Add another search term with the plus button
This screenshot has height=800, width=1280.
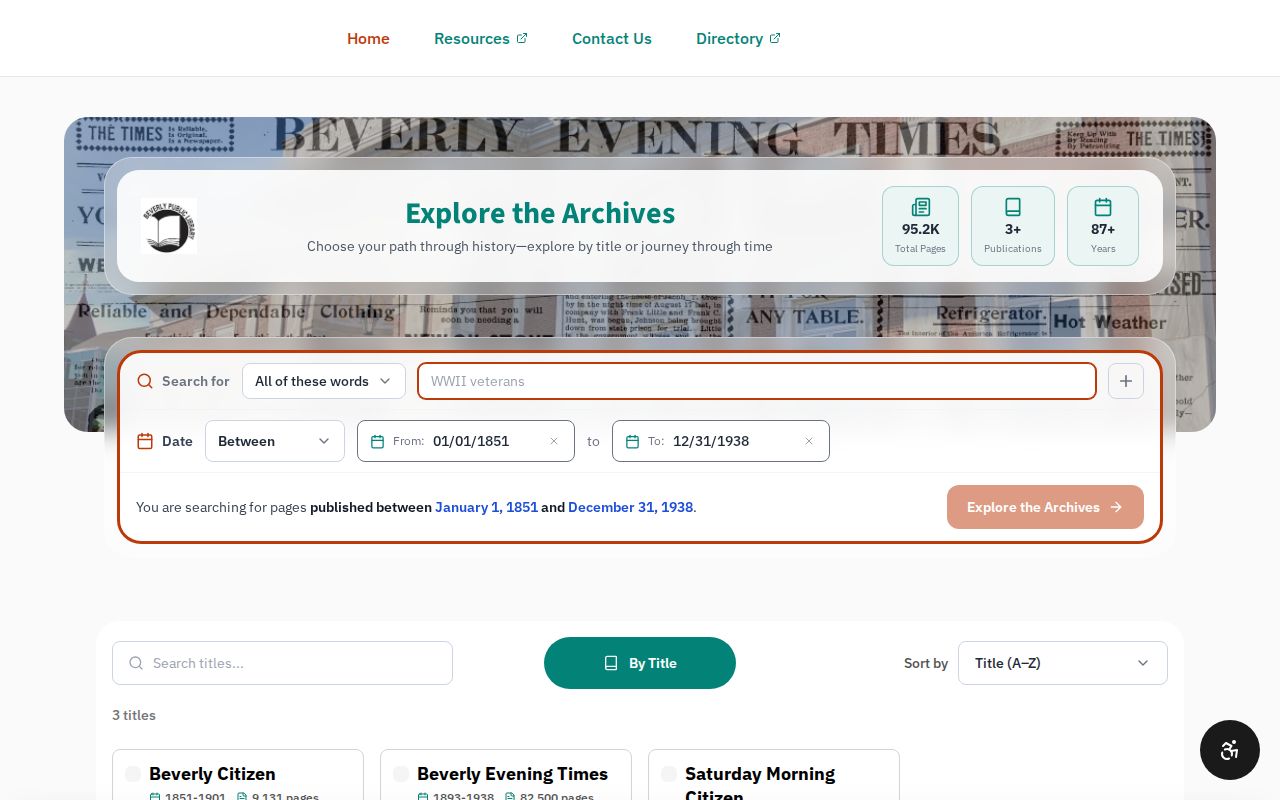1126,381
